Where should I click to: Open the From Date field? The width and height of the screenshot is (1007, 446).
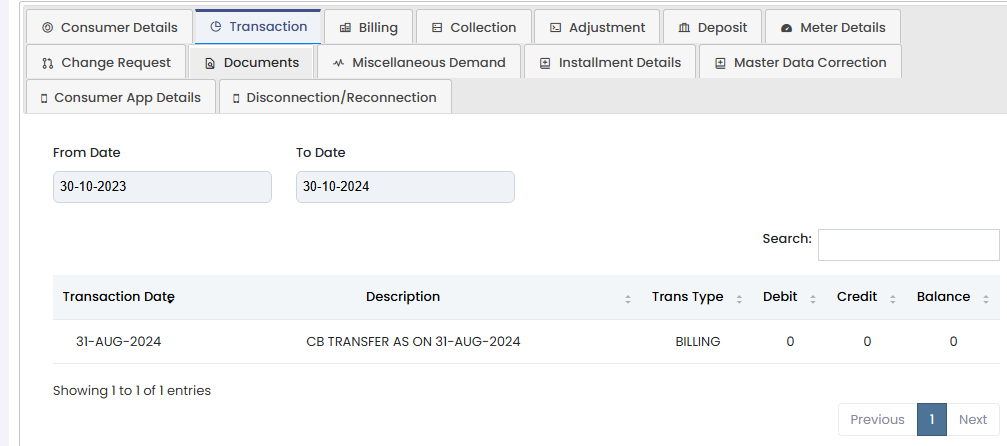162,187
